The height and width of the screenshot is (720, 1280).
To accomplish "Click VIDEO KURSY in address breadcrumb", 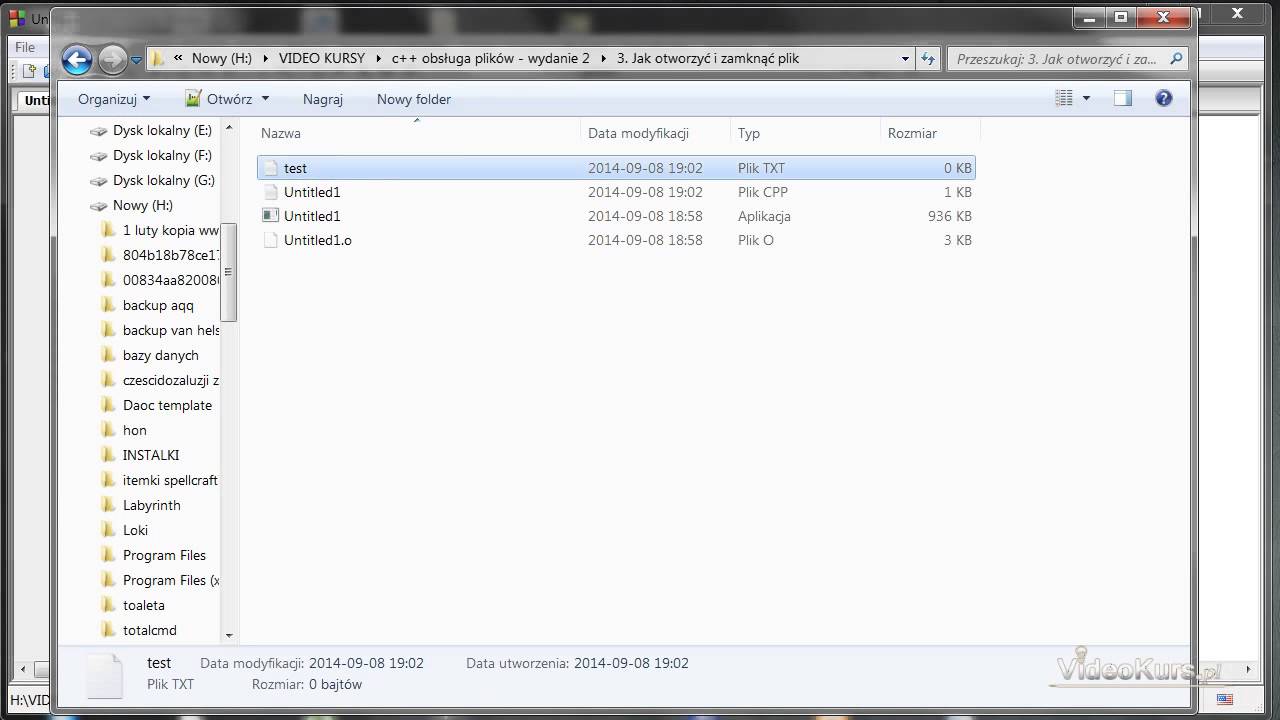I will pyautogui.click(x=322, y=59).
